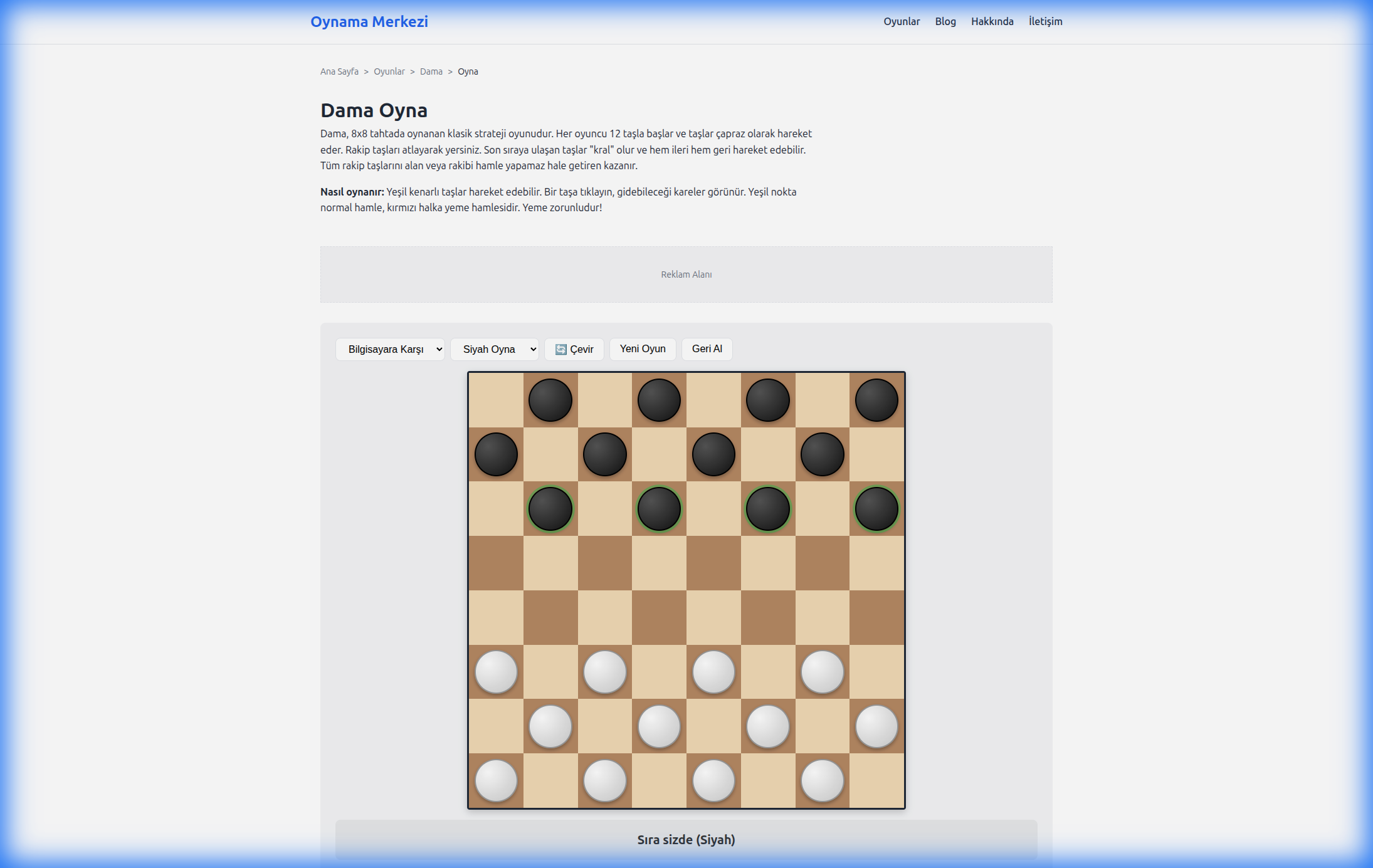Click bottom-left white piece on board
Image resolution: width=1373 pixels, height=868 pixels.
pyautogui.click(x=496, y=781)
